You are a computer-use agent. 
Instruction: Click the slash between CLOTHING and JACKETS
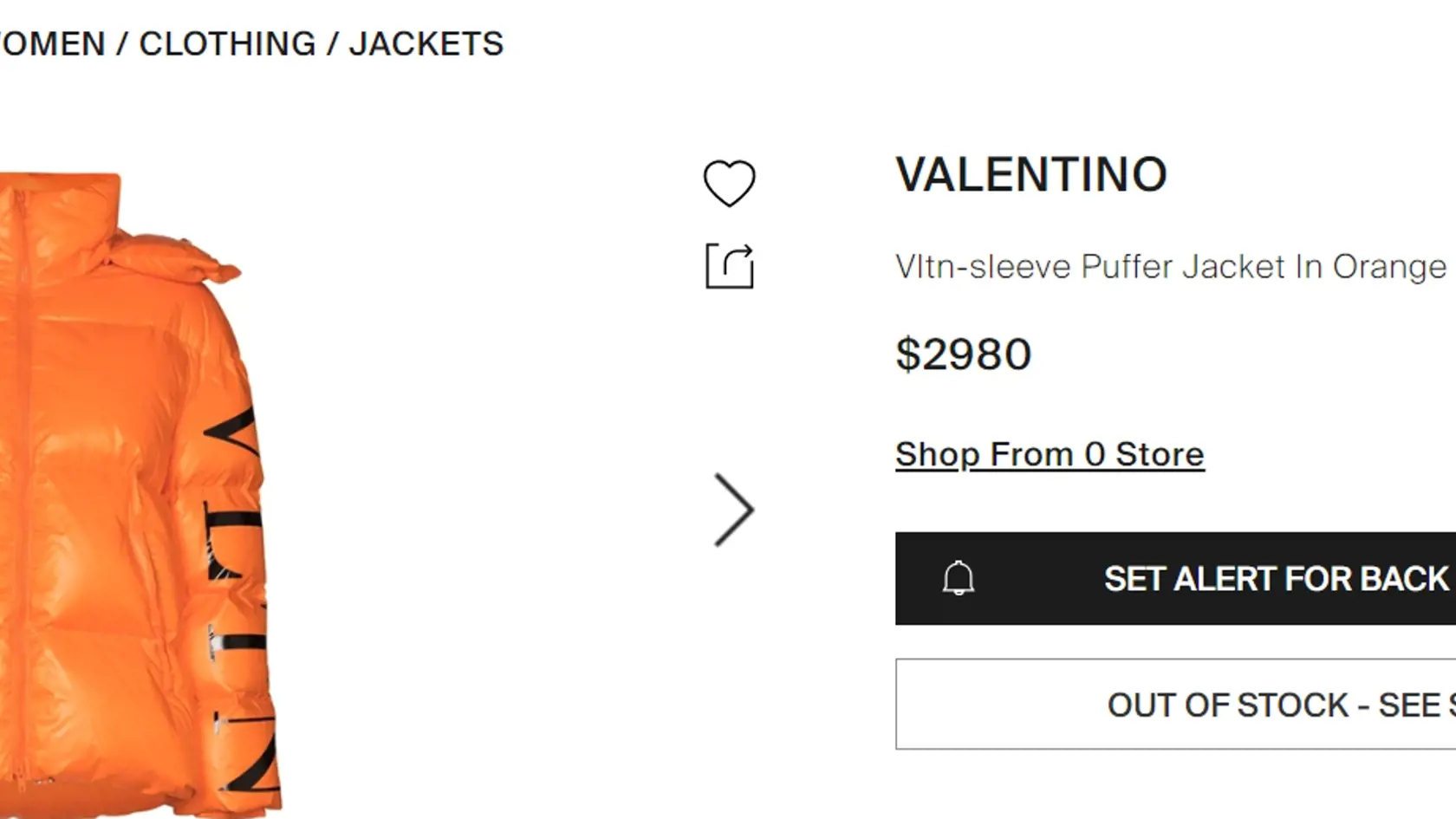pyautogui.click(x=332, y=43)
